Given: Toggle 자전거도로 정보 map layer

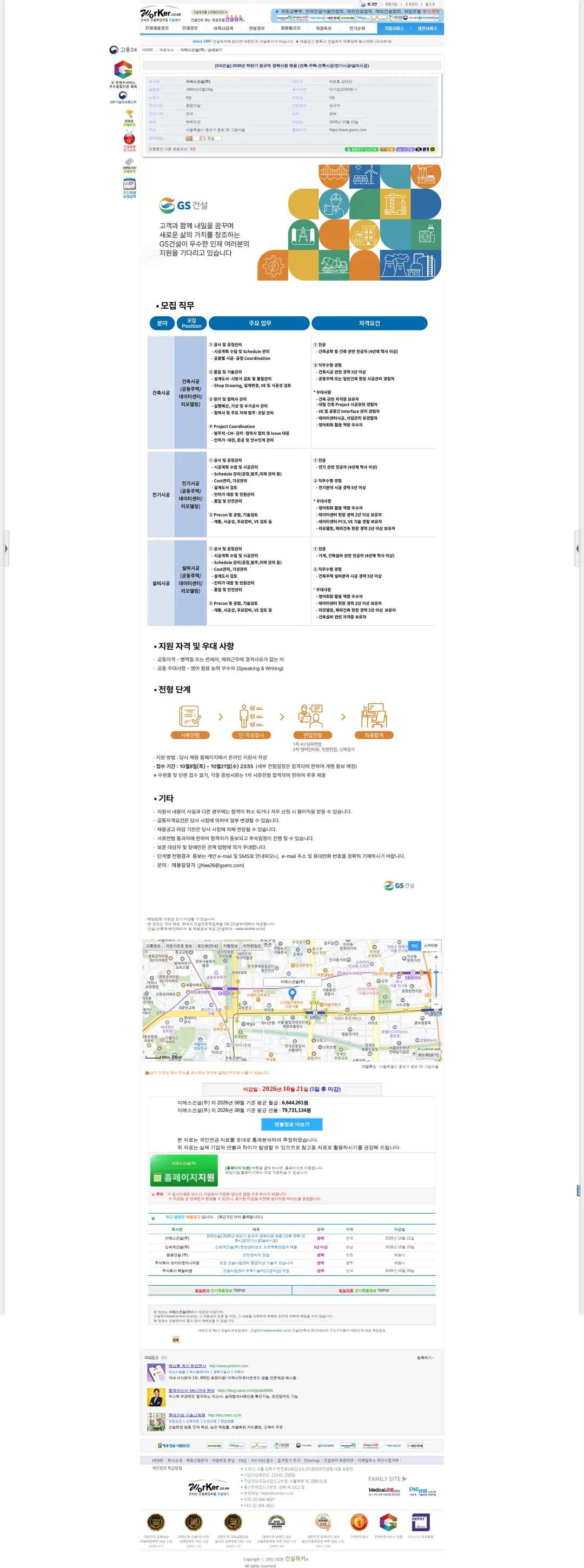Looking at the screenshot, I should coord(179,946).
